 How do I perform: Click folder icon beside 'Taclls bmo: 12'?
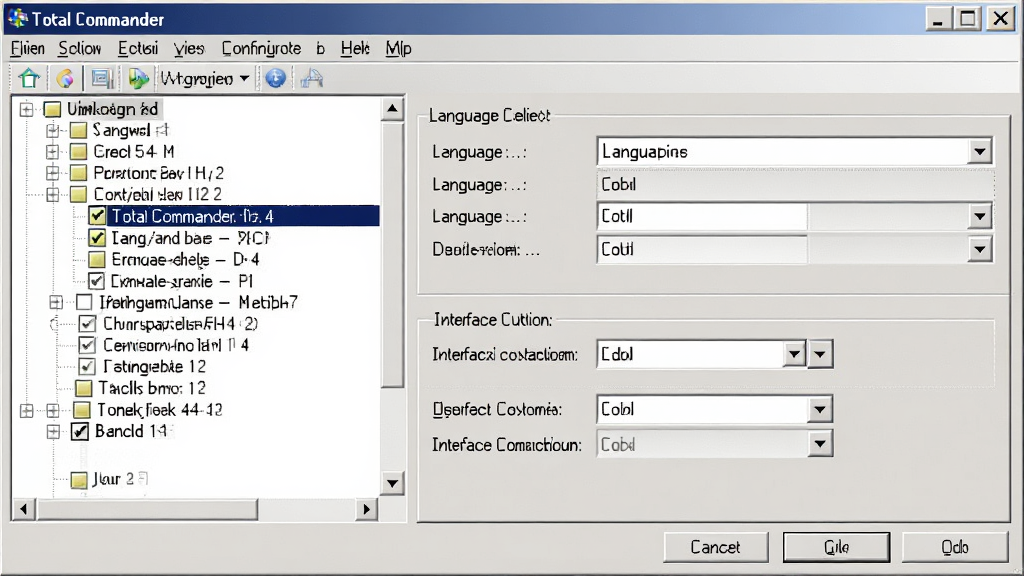(x=84, y=389)
